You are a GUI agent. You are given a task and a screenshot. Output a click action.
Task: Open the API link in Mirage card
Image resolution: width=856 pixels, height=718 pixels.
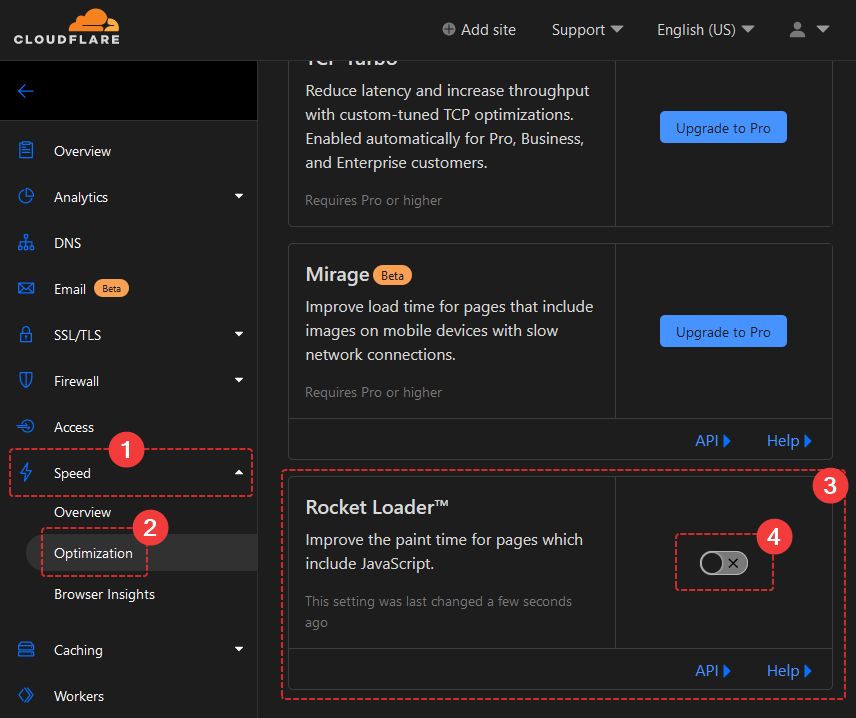click(x=712, y=441)
